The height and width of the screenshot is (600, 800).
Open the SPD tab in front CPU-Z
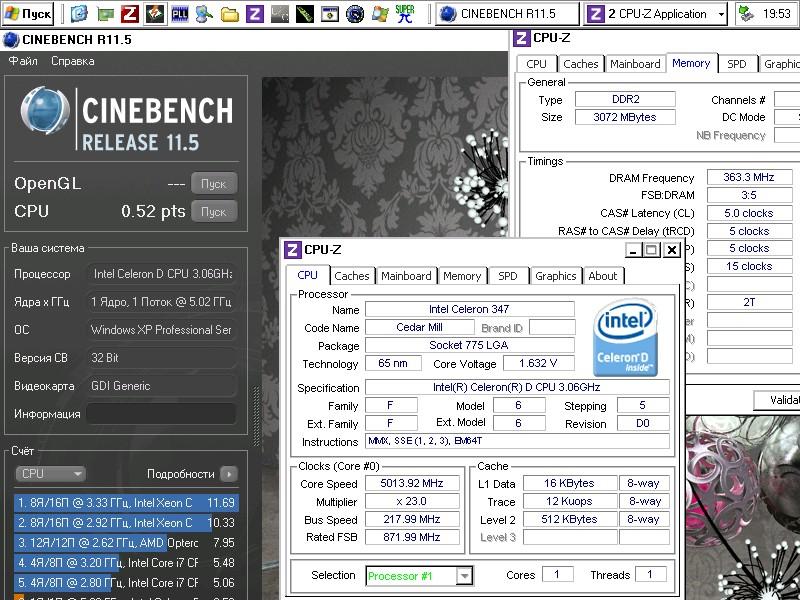click(508, 276)
